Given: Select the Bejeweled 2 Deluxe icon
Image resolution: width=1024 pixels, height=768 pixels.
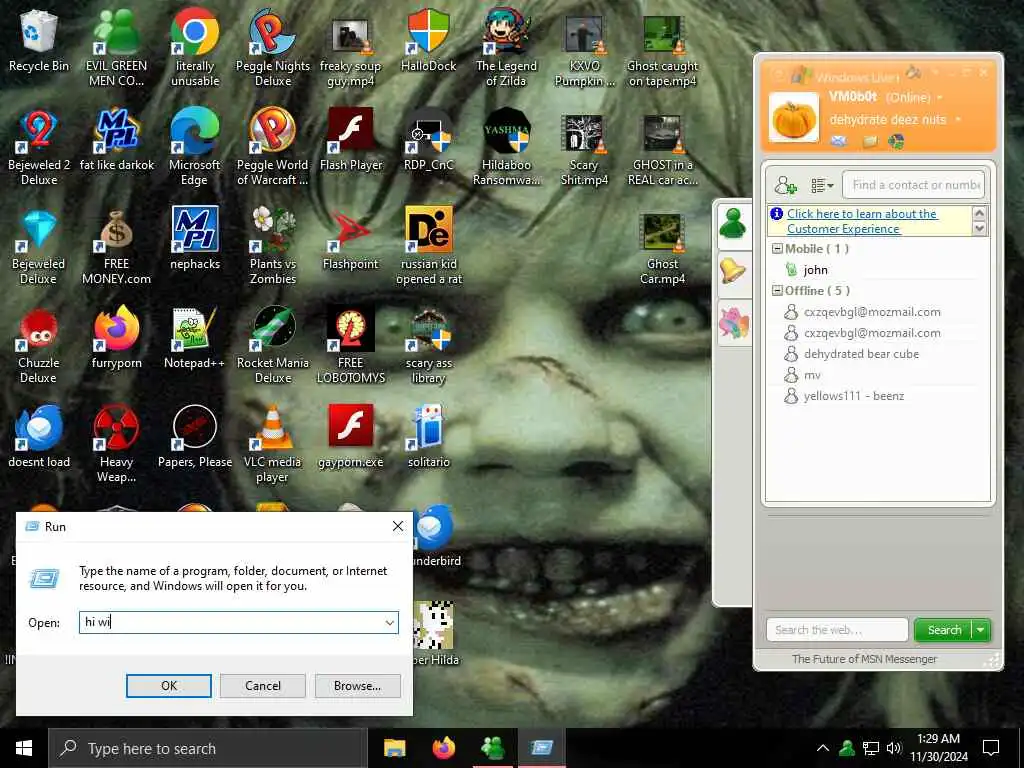Looking at the screenshot, I should (x=39, y=148).
